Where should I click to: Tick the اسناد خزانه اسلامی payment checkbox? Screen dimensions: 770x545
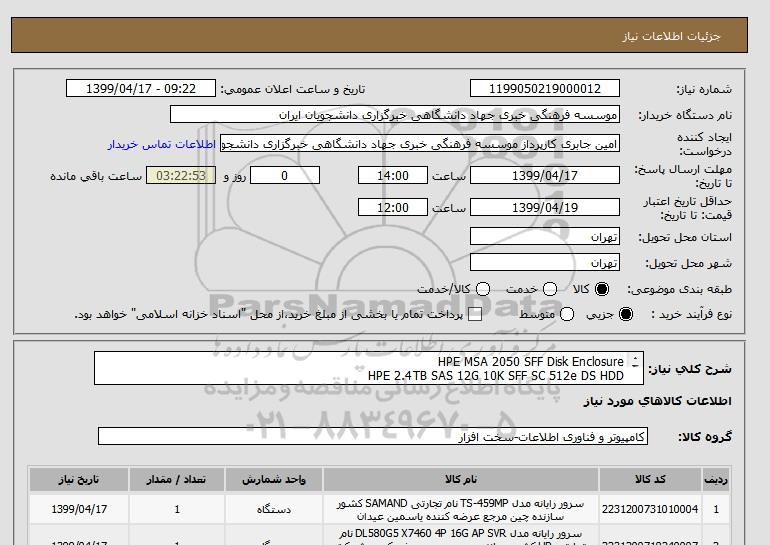click(x=474, y=314)
